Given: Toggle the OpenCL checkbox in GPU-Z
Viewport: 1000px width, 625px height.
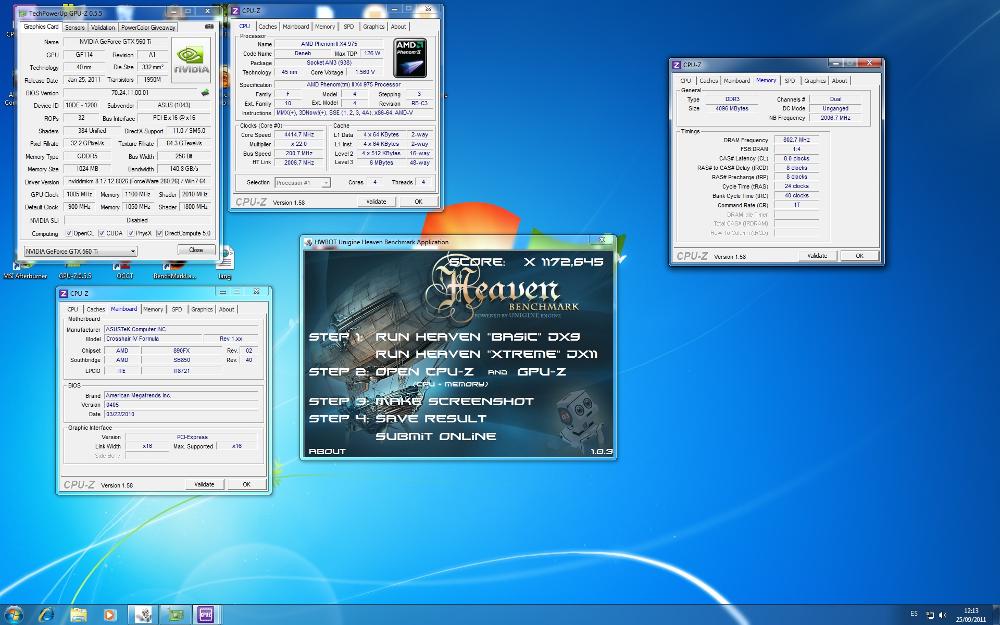Looking at the screenshot, I should point(69,233).
